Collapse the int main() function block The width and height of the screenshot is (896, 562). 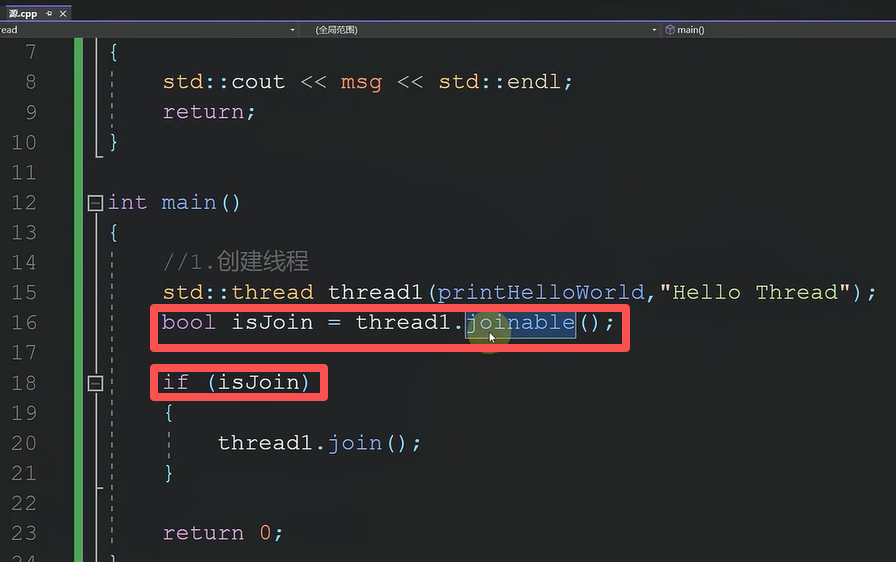95,203
